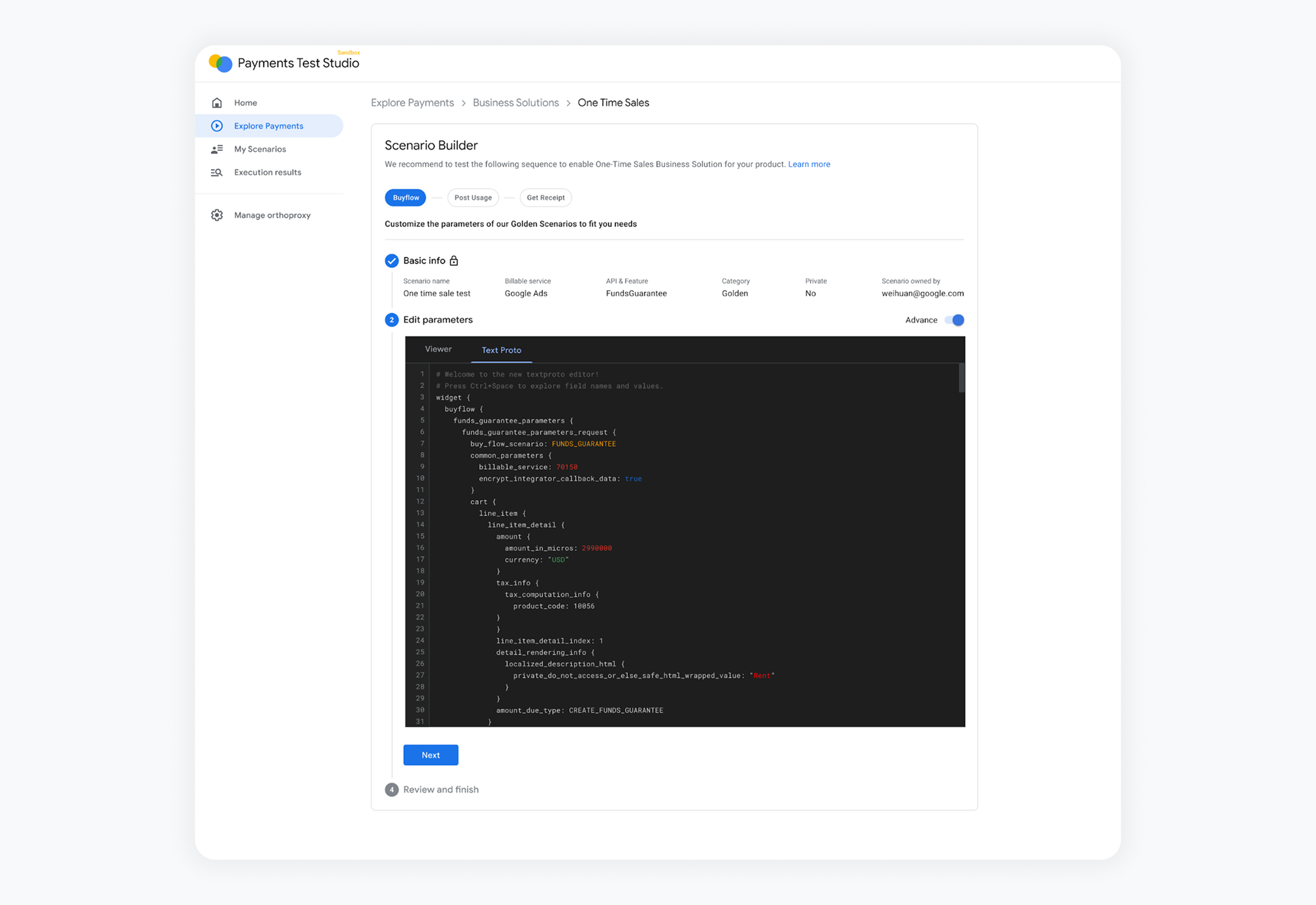Click the Home house icon in the sidebar

click(217, 103)
